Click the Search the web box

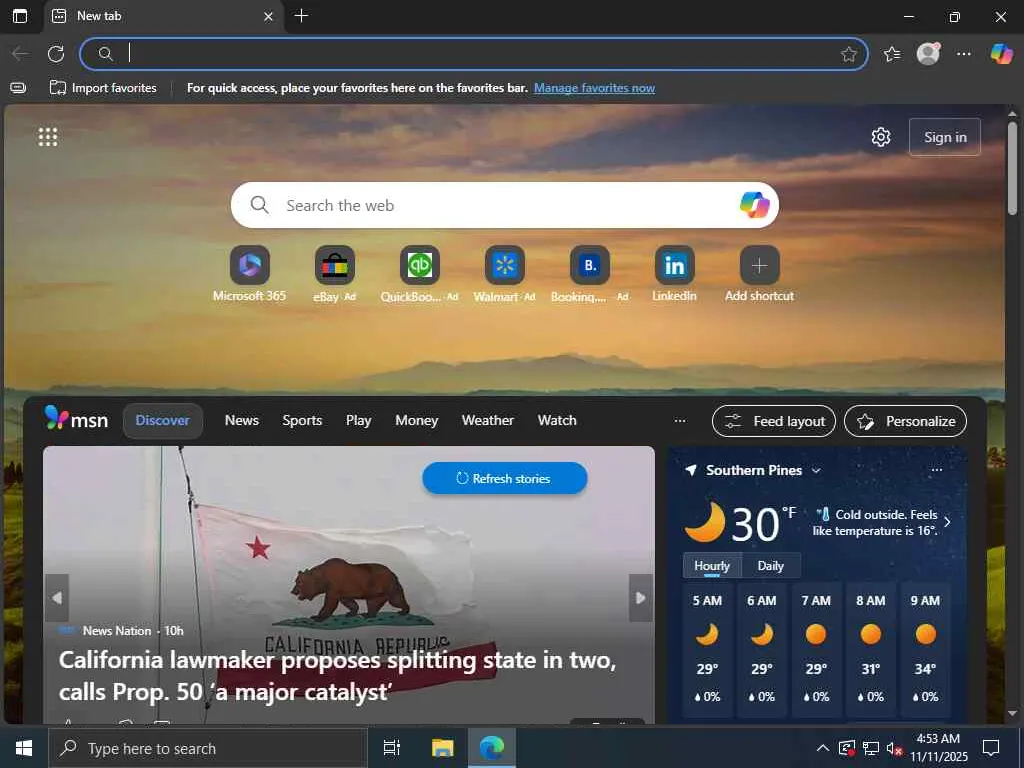(x=504, y=205)
